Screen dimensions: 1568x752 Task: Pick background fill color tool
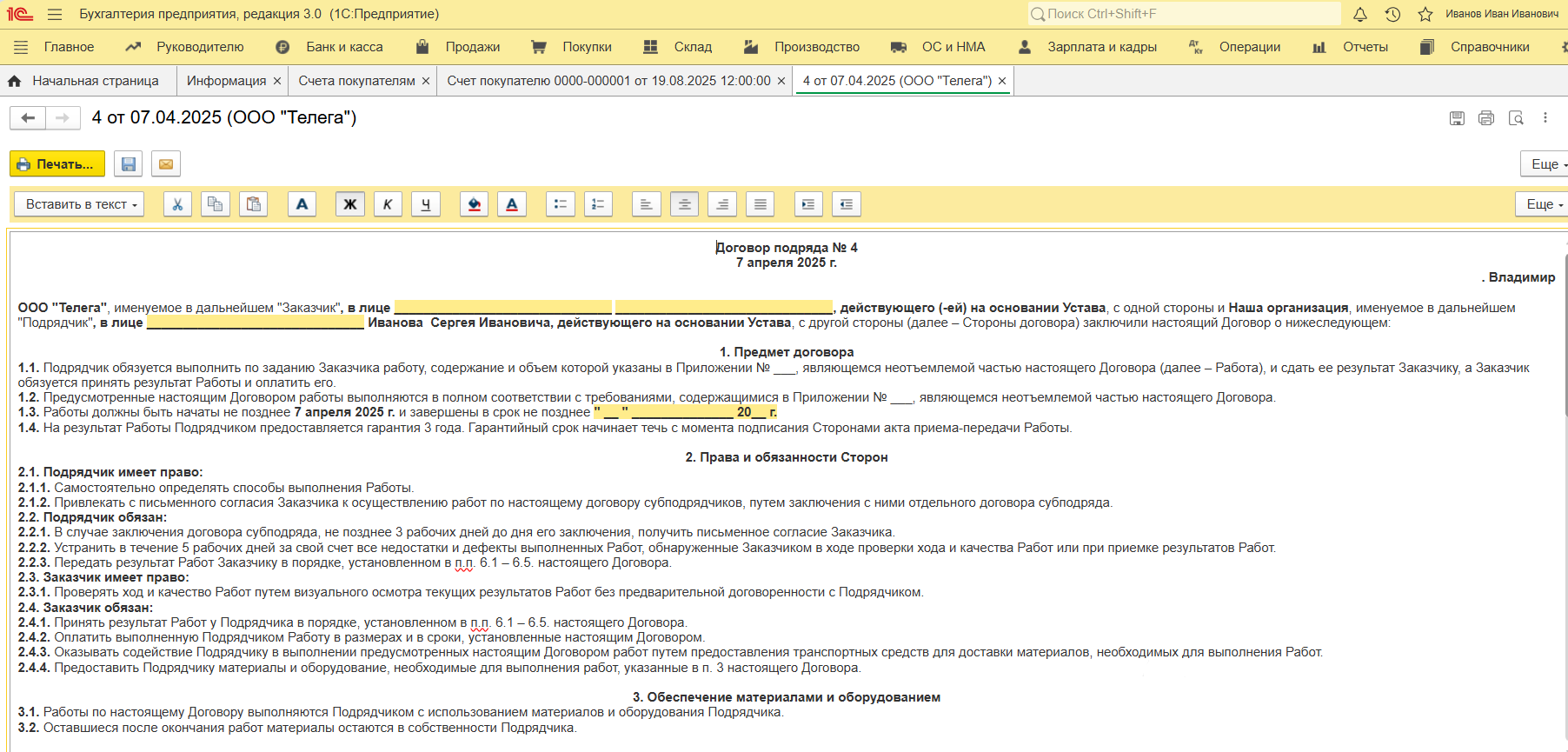[474, 204]
